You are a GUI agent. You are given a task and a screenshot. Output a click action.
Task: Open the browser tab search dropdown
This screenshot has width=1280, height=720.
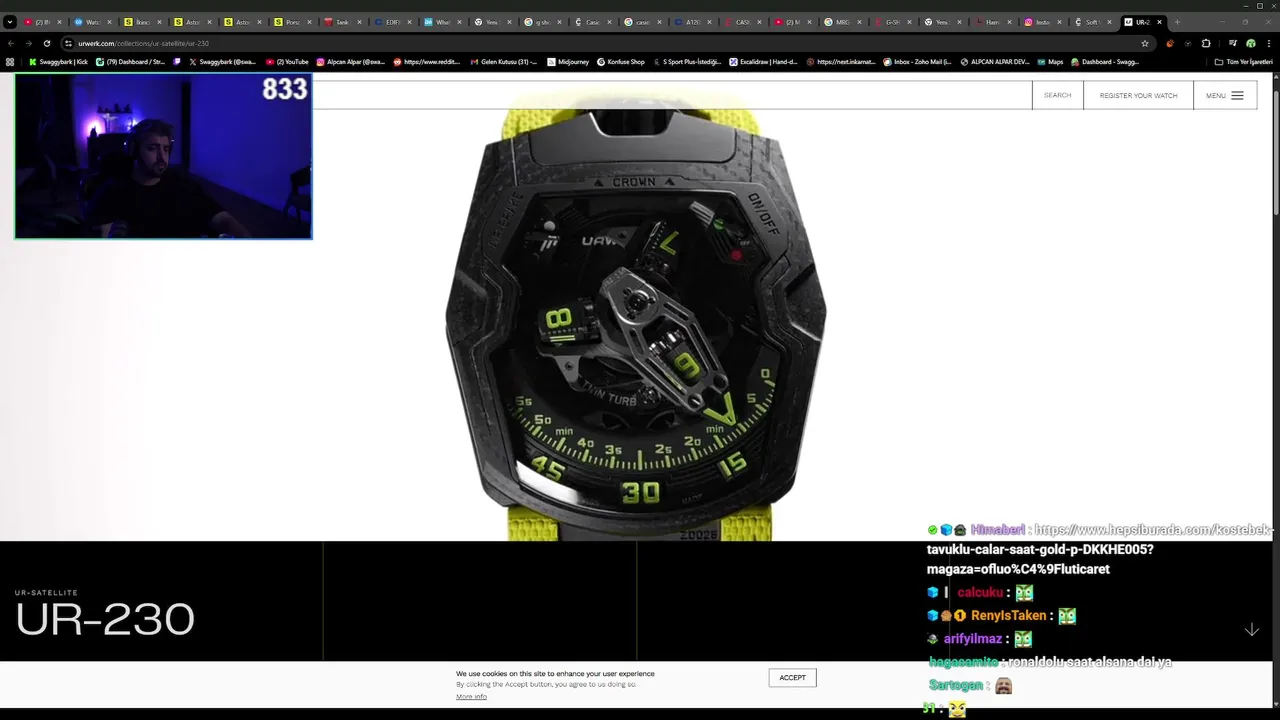point(10,22)
